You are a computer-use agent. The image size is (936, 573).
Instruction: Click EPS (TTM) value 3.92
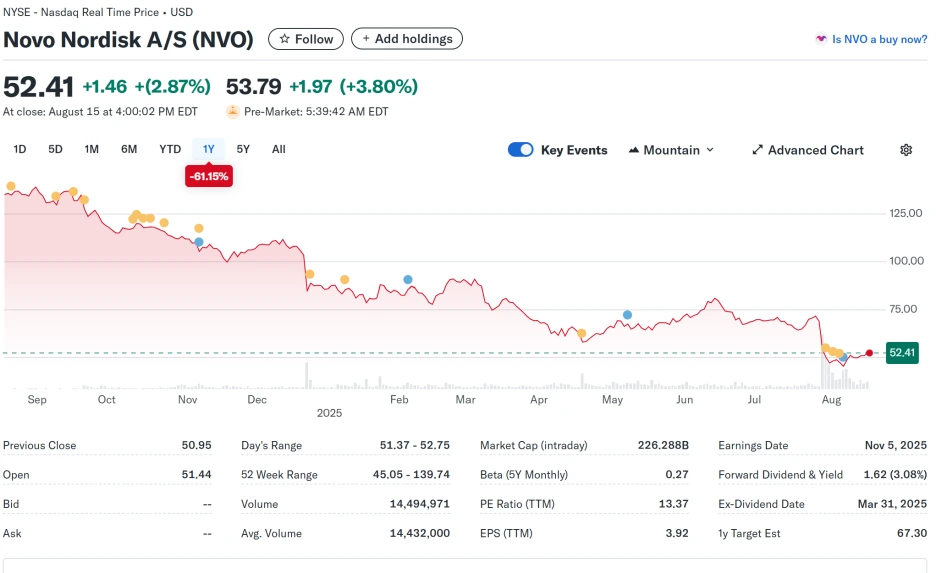tap(677, 533)
